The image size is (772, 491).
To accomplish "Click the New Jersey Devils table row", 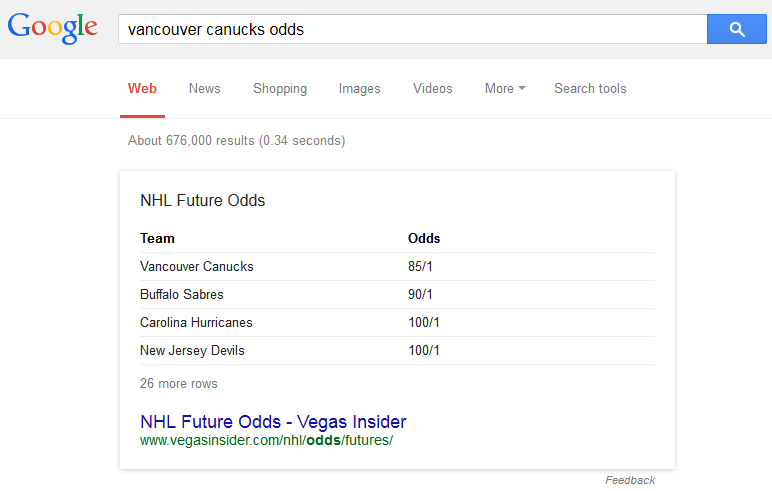I will [x=192, y=351].
